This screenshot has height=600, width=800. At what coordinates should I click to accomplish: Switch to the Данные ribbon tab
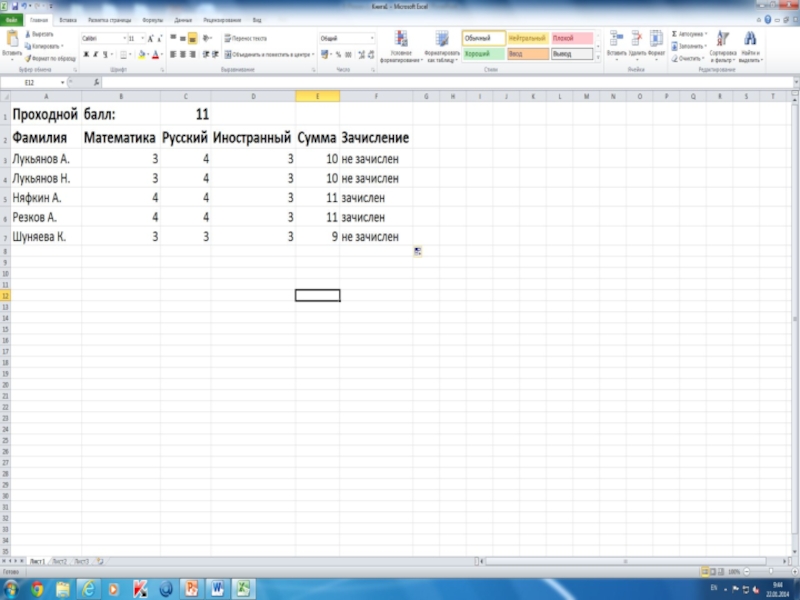pos(183,20)
